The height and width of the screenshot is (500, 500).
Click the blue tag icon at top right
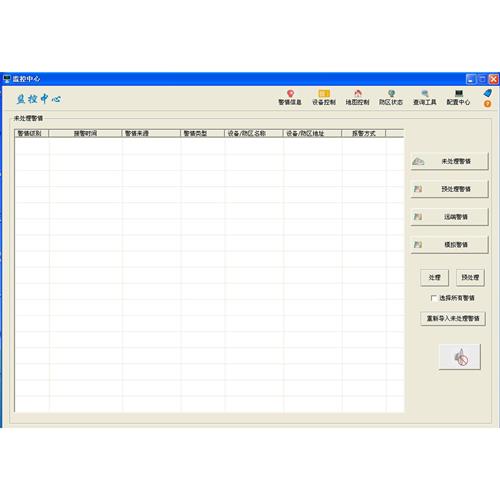tap(488, 93)
